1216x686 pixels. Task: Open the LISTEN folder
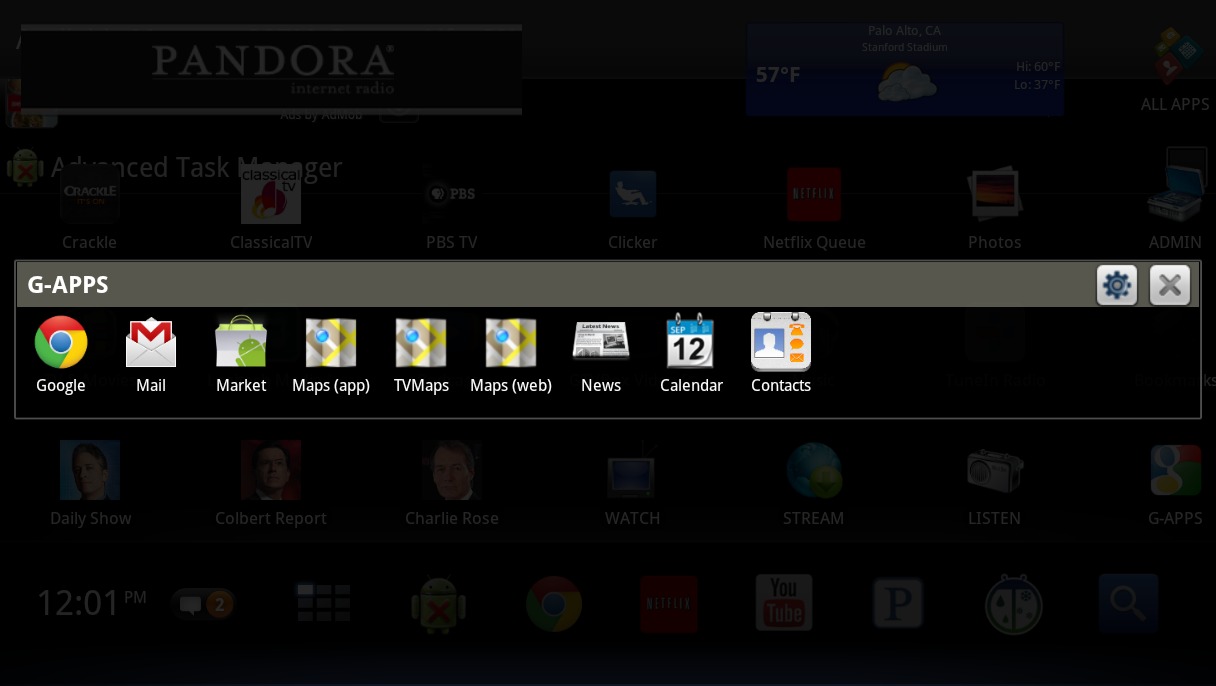[x=995, y=485]
